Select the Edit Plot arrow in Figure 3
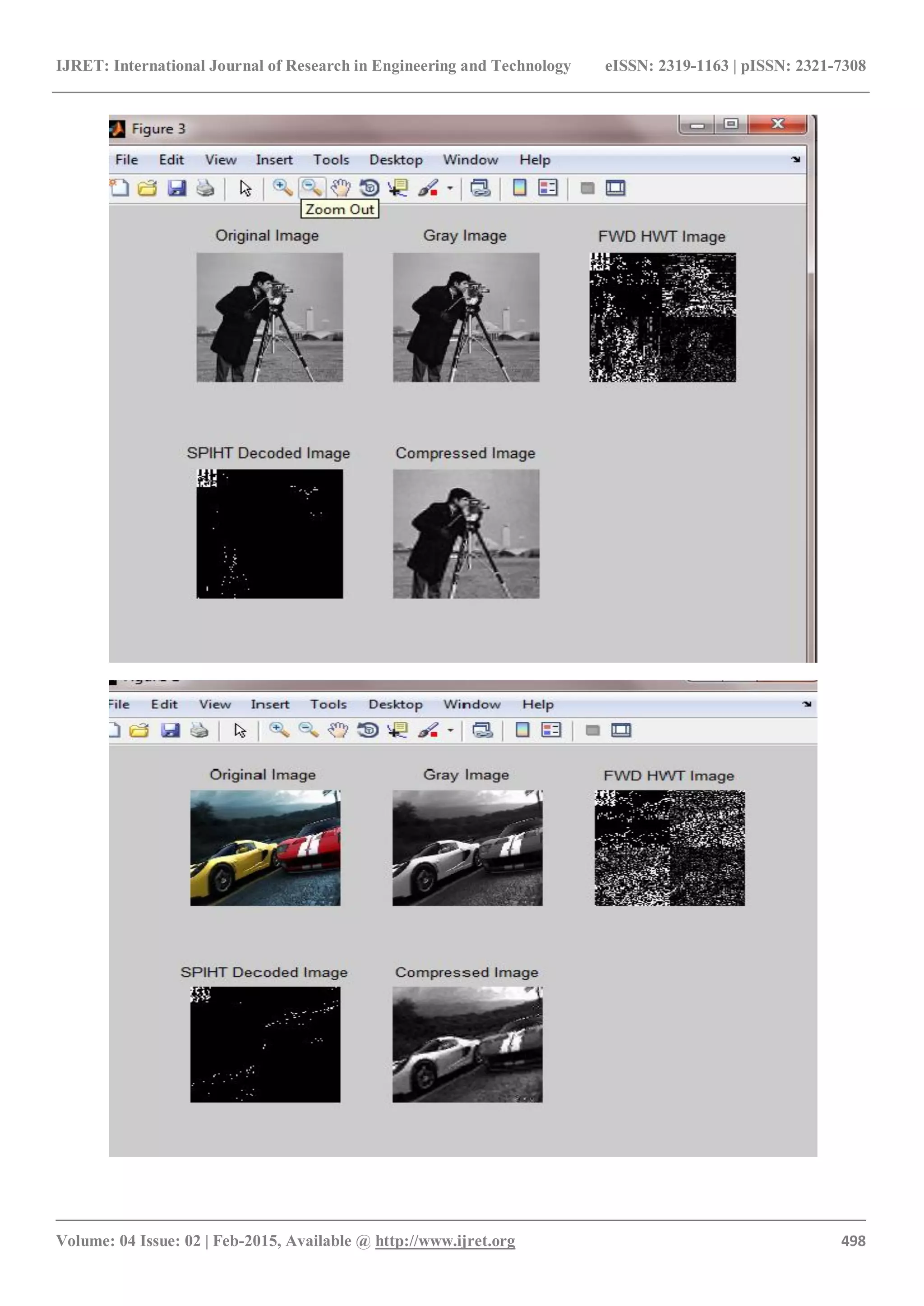This screenshot has height=1306, width=924. click(245, 188)
